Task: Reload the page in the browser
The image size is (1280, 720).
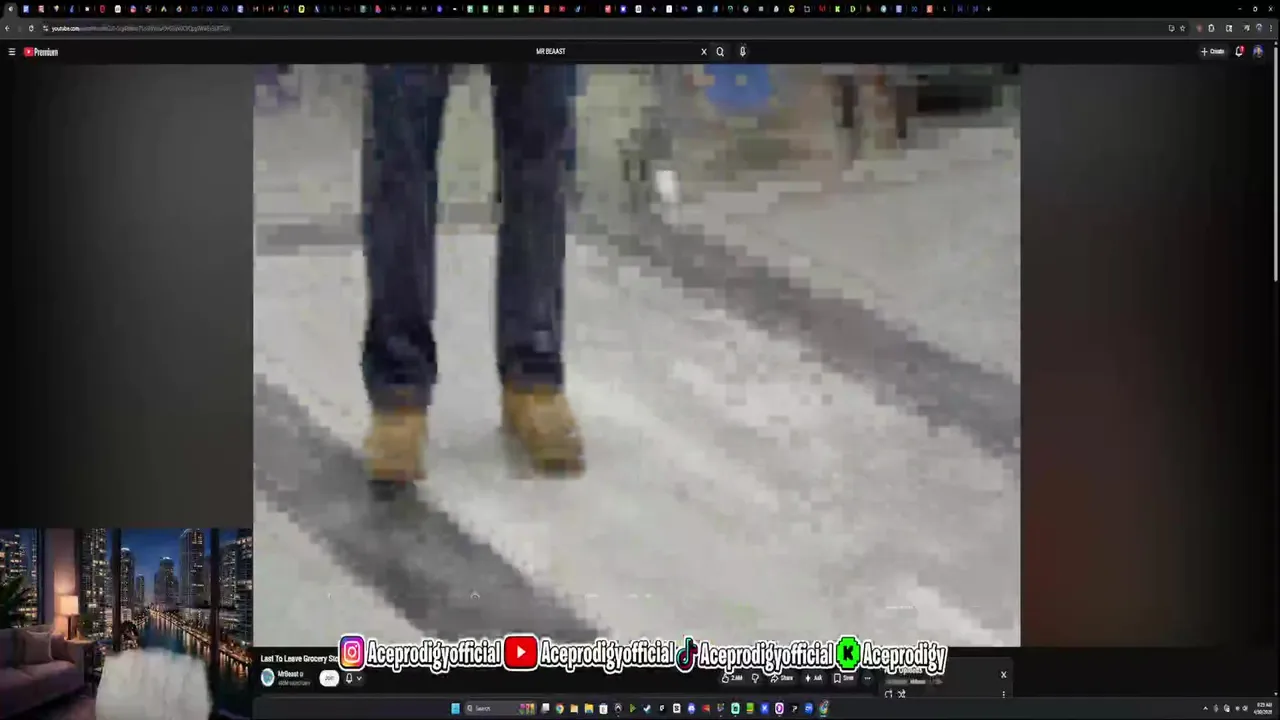Action: pos(31,28)
